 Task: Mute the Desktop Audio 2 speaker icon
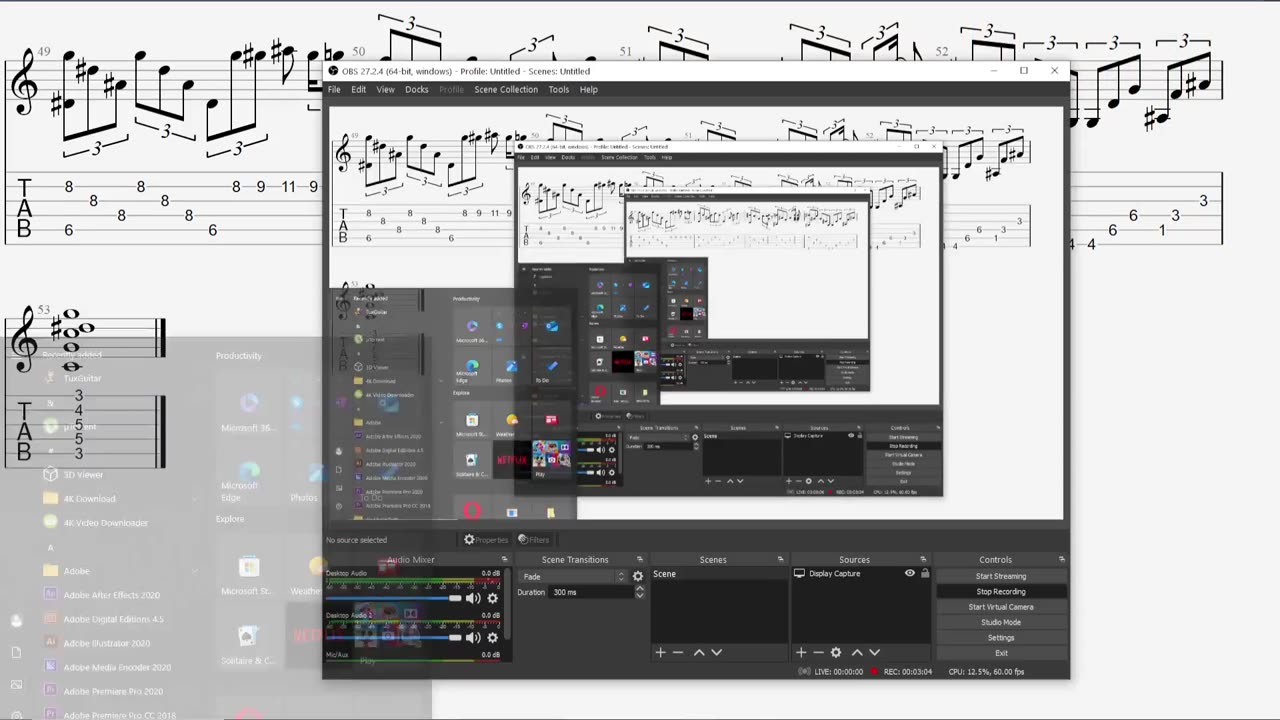point(472,637)
